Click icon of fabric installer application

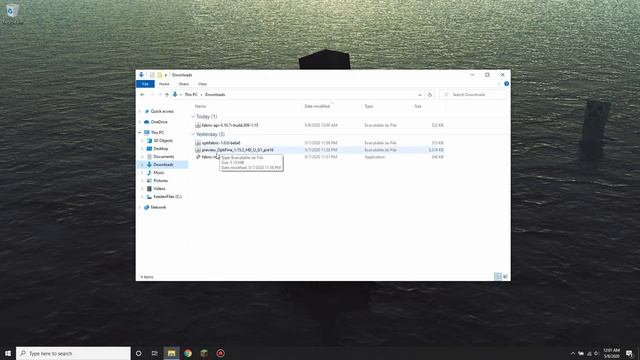pos(198,157)
